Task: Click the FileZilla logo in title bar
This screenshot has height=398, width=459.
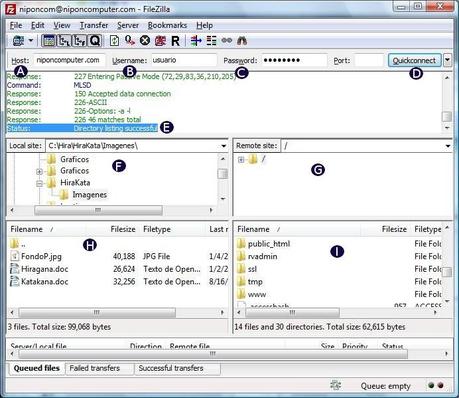Action: click(11, 9)
